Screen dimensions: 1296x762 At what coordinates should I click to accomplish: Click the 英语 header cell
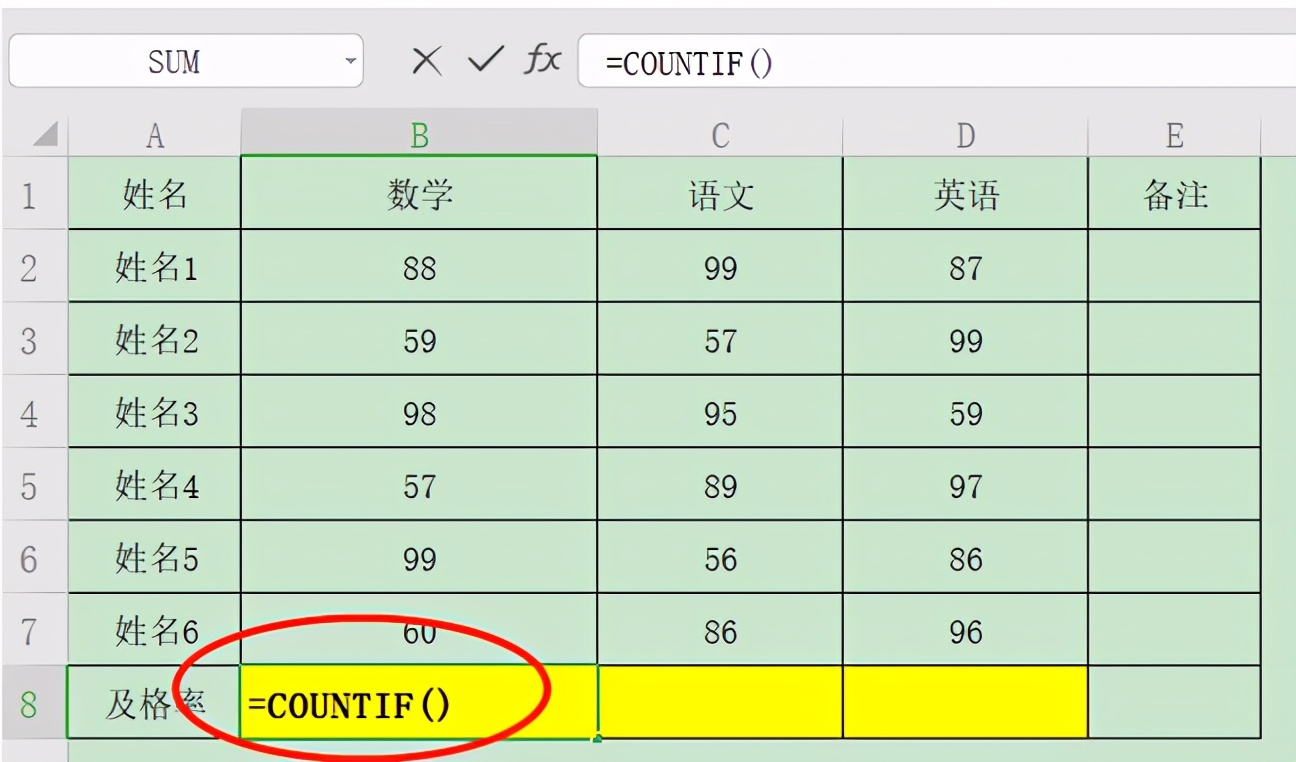(x=965, y=193)
